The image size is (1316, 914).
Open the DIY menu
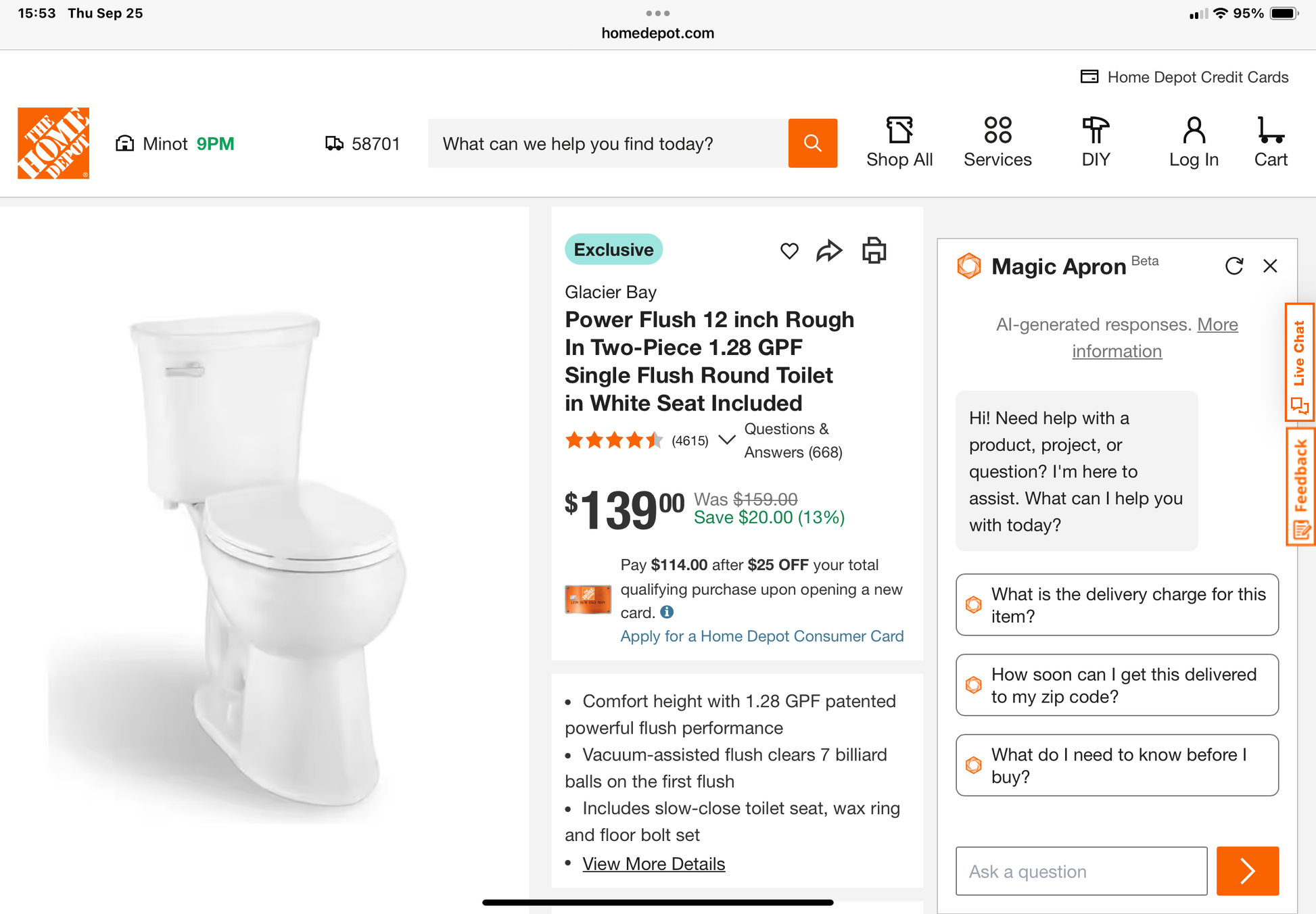click(x=1096, y=143)
